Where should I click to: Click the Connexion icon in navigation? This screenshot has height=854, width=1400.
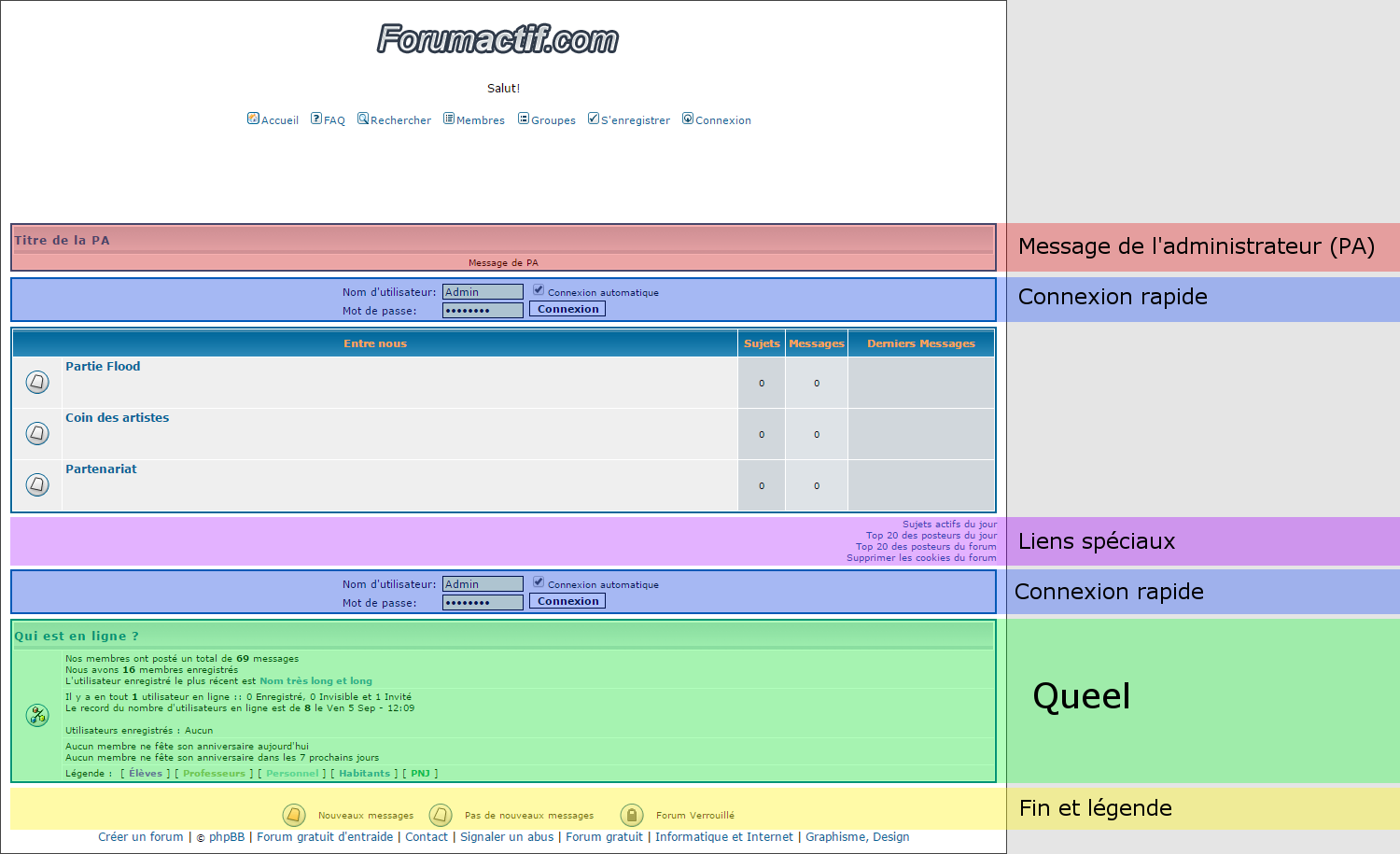pyautogui.click(x=688, y=119)
